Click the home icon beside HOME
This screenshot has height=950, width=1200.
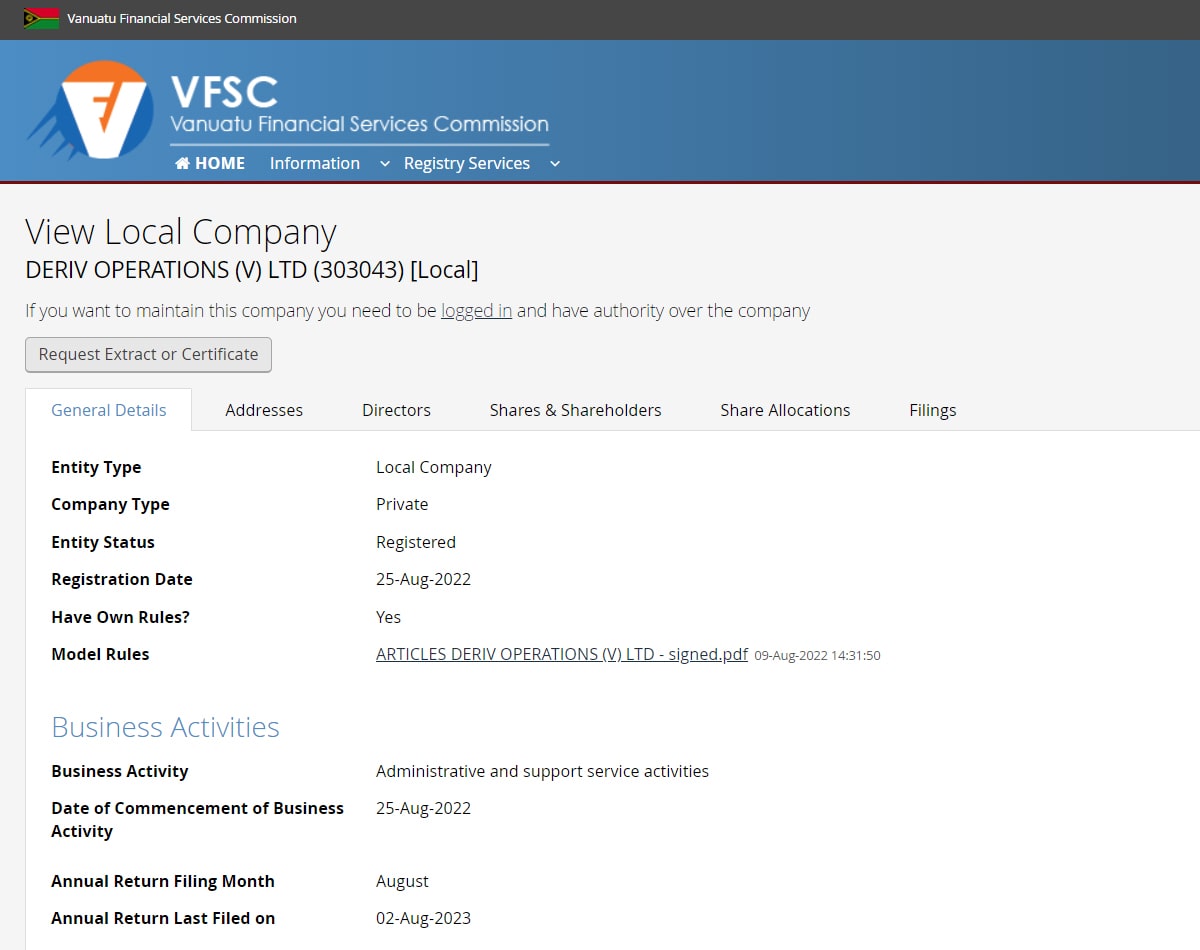182,163
